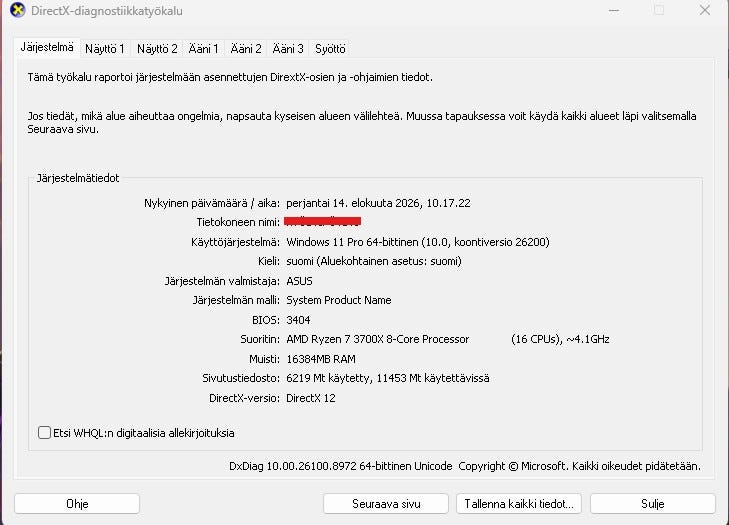Screen dimensions: 729x525
Task: Click the Copyright Microsoft notice text
Action: point(579,466)
